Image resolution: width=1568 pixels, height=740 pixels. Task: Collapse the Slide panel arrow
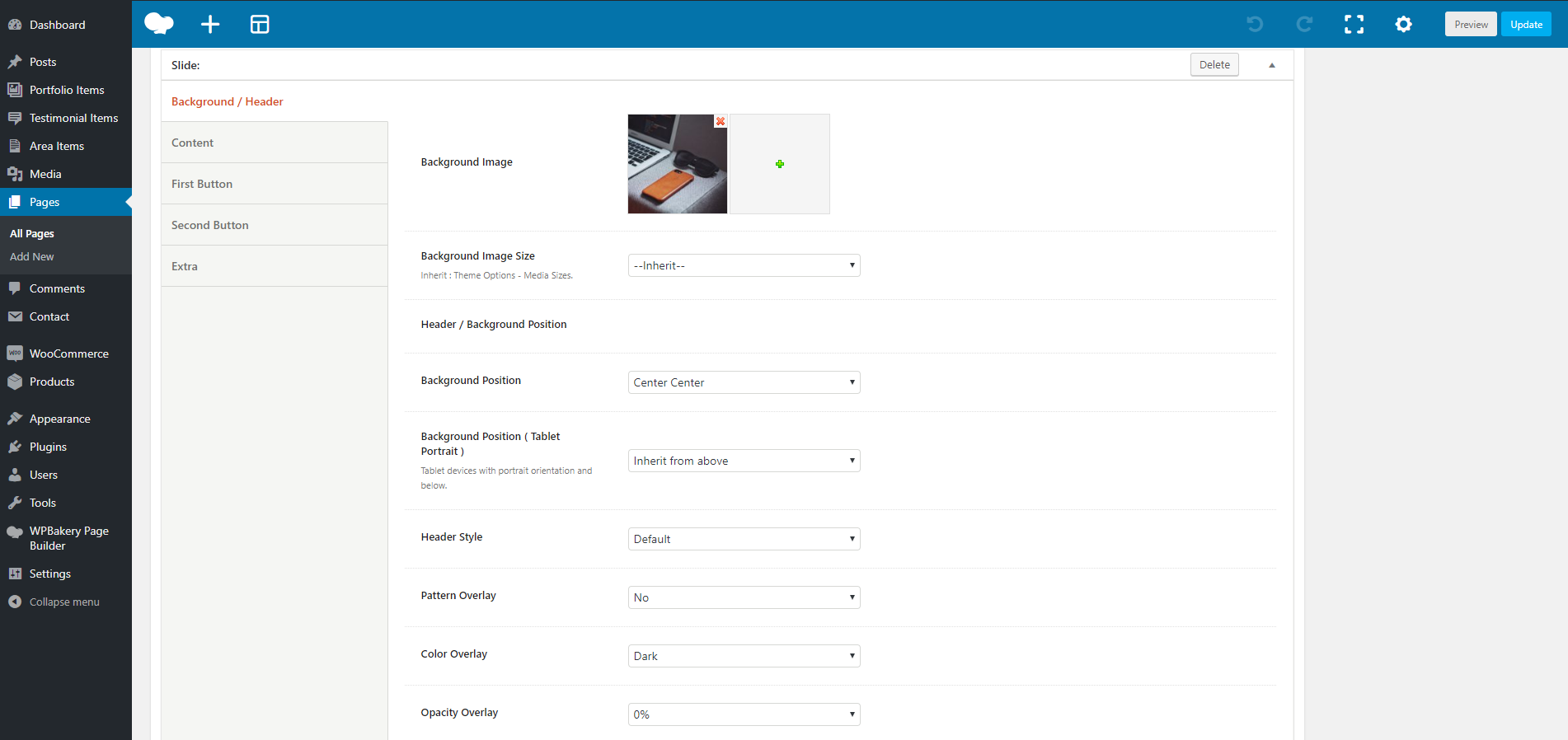coord(1272,65)
